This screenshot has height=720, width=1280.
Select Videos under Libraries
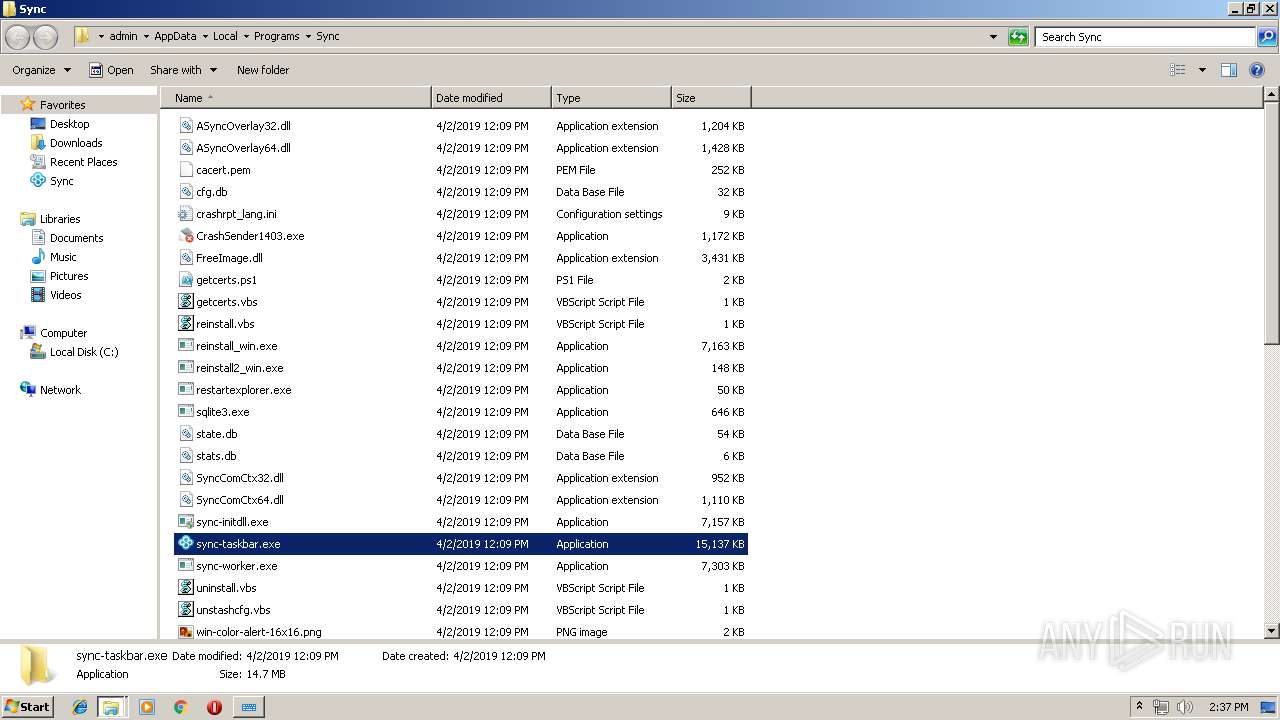[x=66, y=295]
